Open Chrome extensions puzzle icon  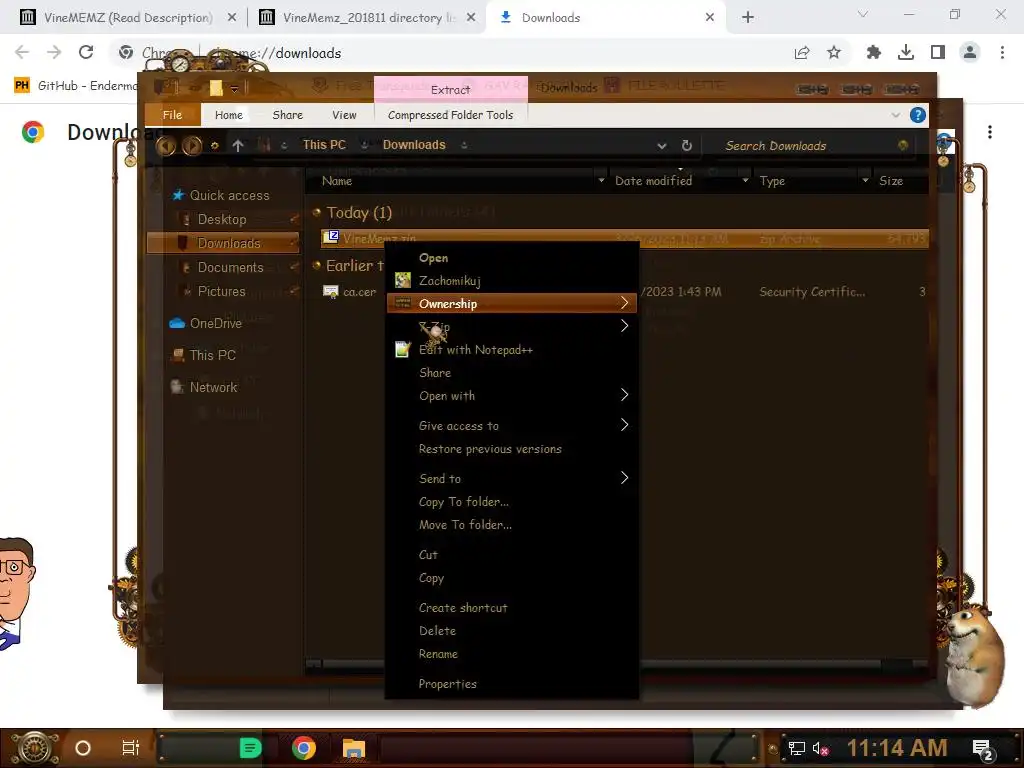(873, 52)
